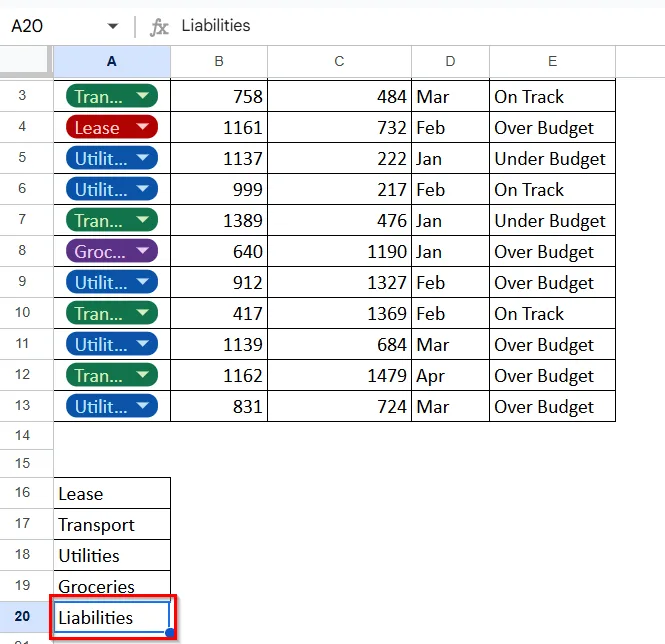Image resolution: width=665 pixels, height=644 pixels.
Task: Open the Utilities dropdown chip in row 11
Action: [112, 344]
